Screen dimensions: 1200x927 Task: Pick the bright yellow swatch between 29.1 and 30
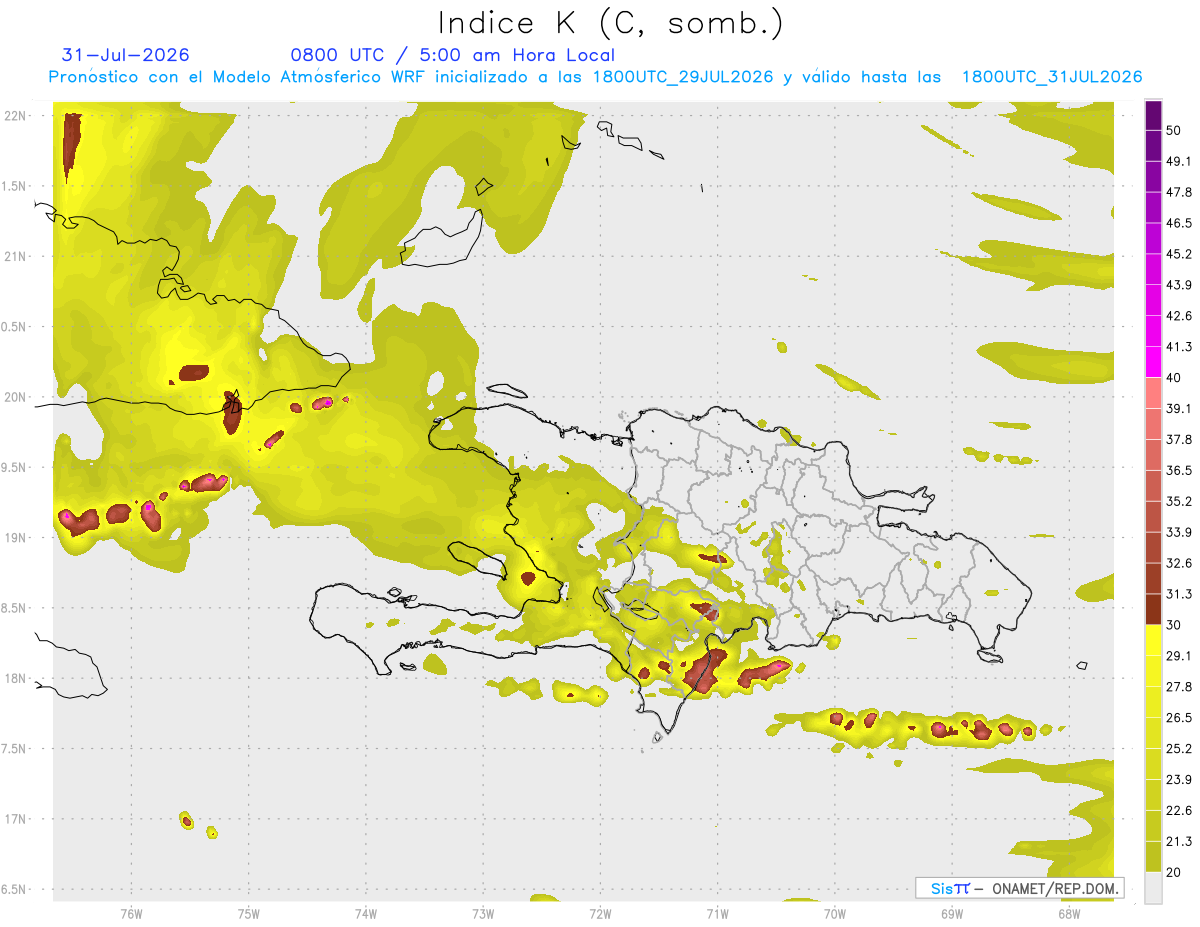1153,640
